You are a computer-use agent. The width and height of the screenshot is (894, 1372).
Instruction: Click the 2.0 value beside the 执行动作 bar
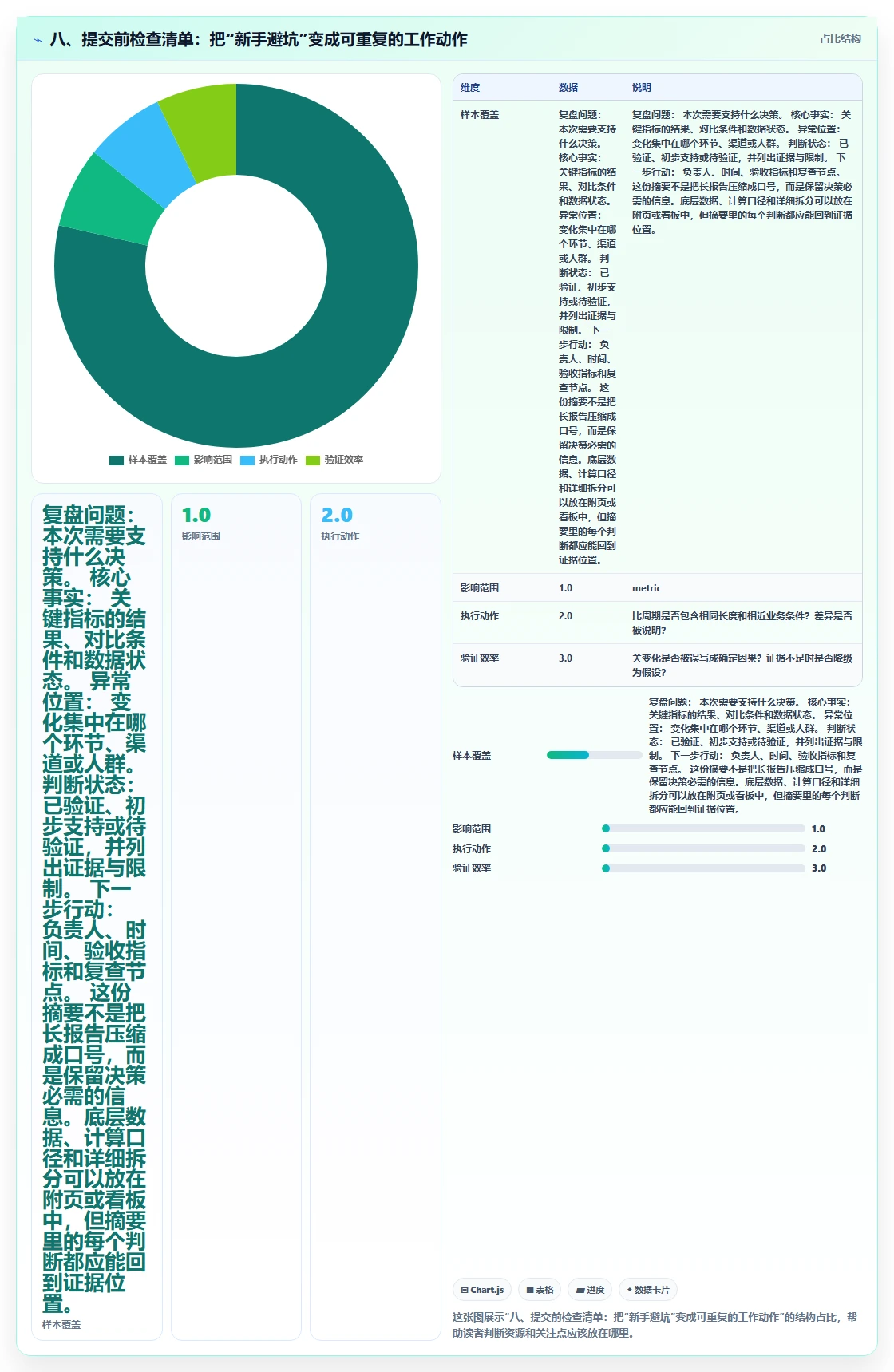point(819,849)
